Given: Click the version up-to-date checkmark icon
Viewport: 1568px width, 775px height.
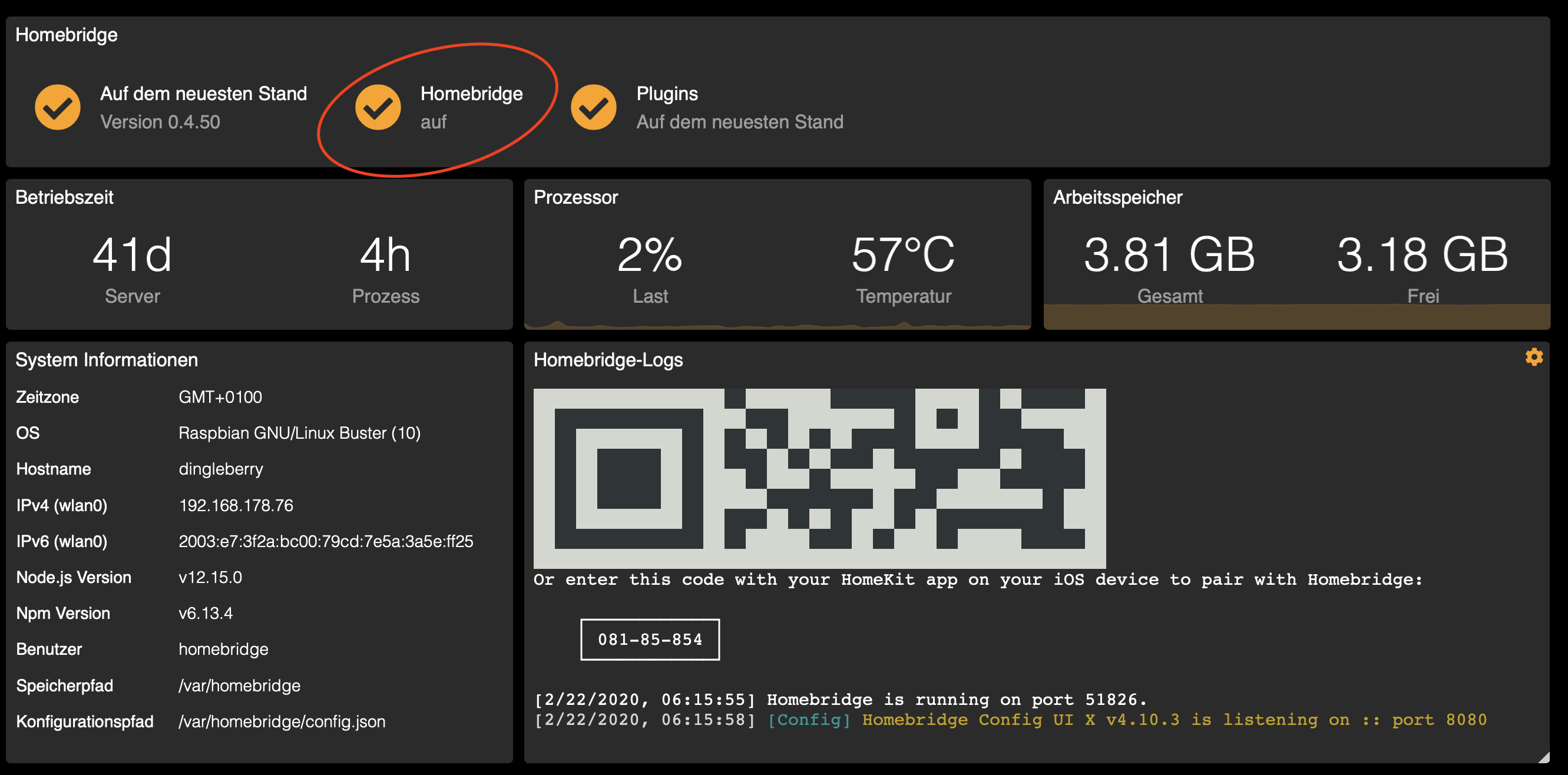Looking at the screenshot, I should pyautogui.click(x=57, y=107).
